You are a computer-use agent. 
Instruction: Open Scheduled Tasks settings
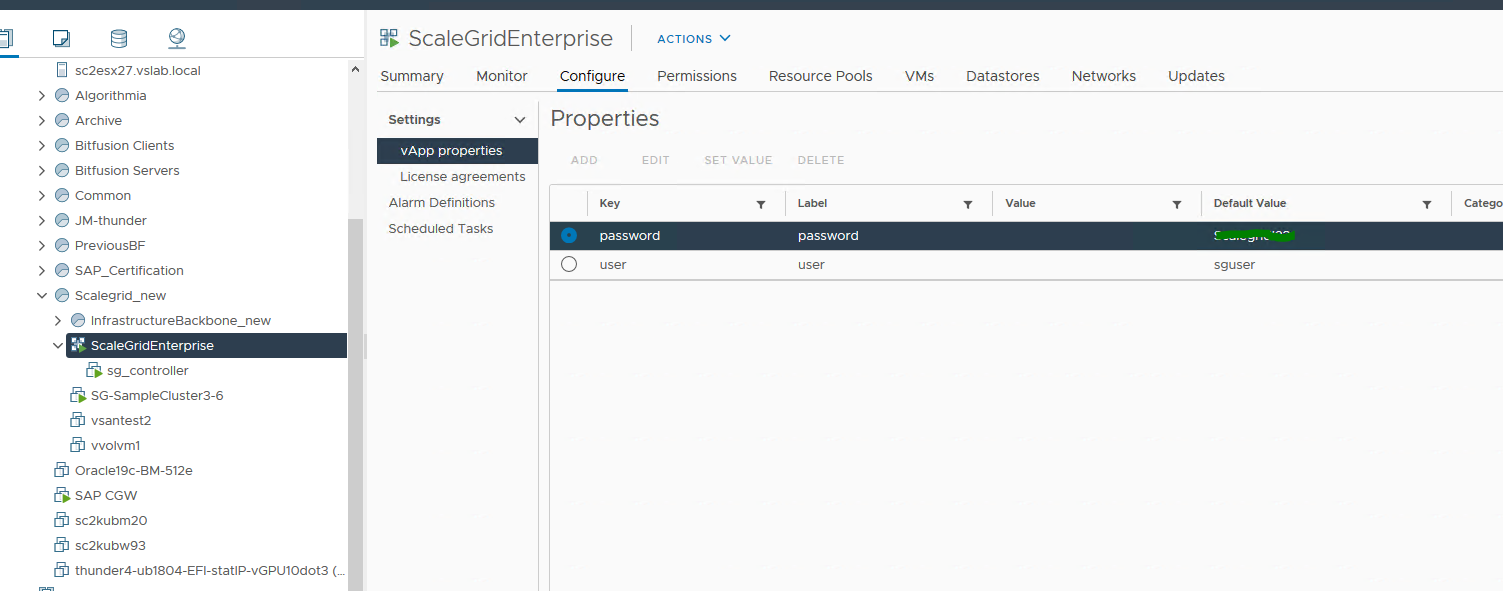(x=441, y=229)
